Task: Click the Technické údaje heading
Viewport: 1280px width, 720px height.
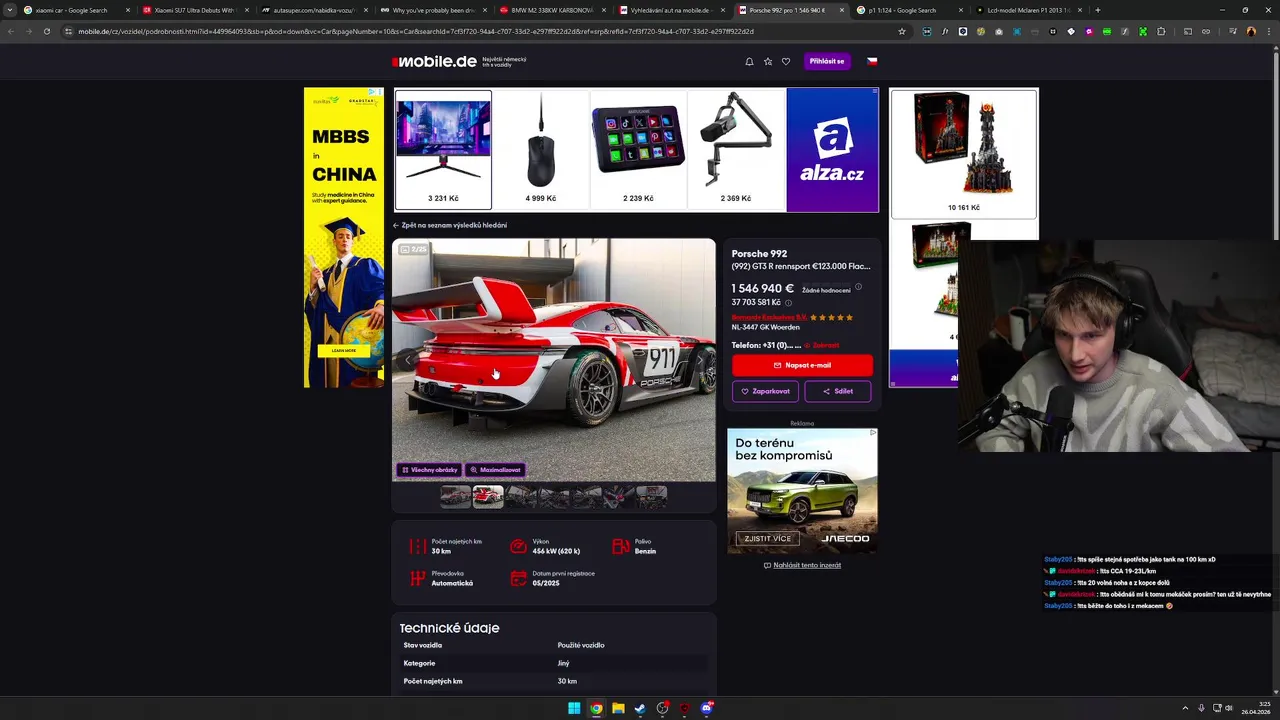Action: point(449,628)
